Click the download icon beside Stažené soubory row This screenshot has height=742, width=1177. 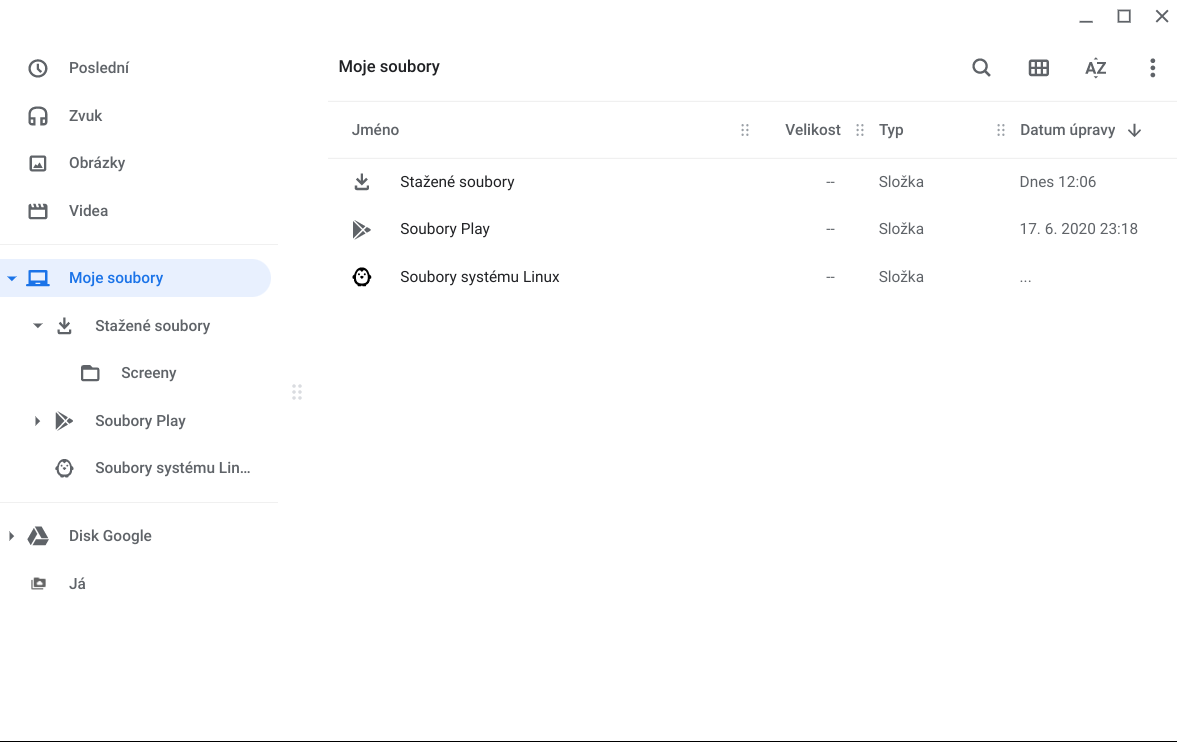tap(362, 182)
